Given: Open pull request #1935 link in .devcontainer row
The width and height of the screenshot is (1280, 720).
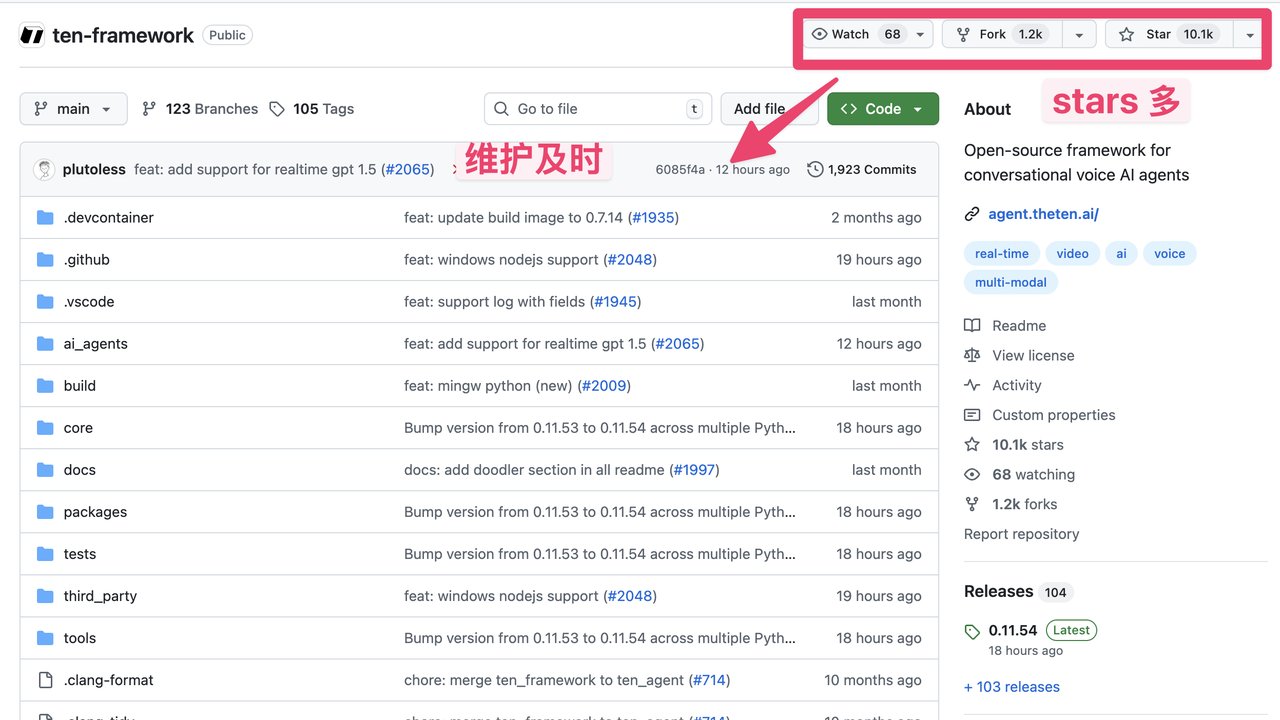Looking at the screenshot, I should point(652,217).
